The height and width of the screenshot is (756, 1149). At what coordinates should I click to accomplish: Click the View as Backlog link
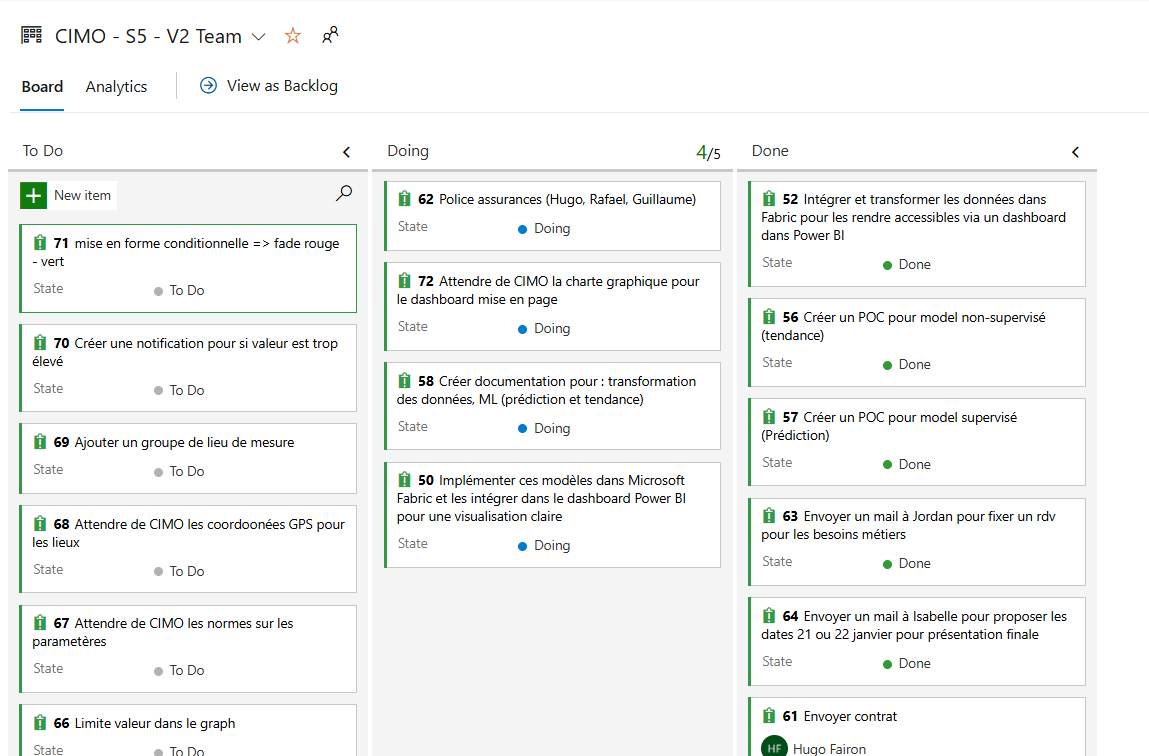[282, 86]
